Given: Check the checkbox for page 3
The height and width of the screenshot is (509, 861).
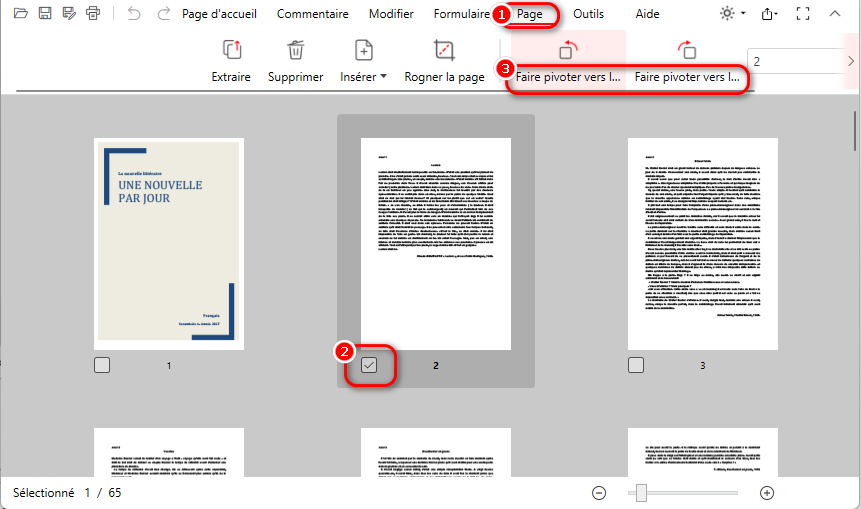Looking at the screenshot, I should pos(636,365).
